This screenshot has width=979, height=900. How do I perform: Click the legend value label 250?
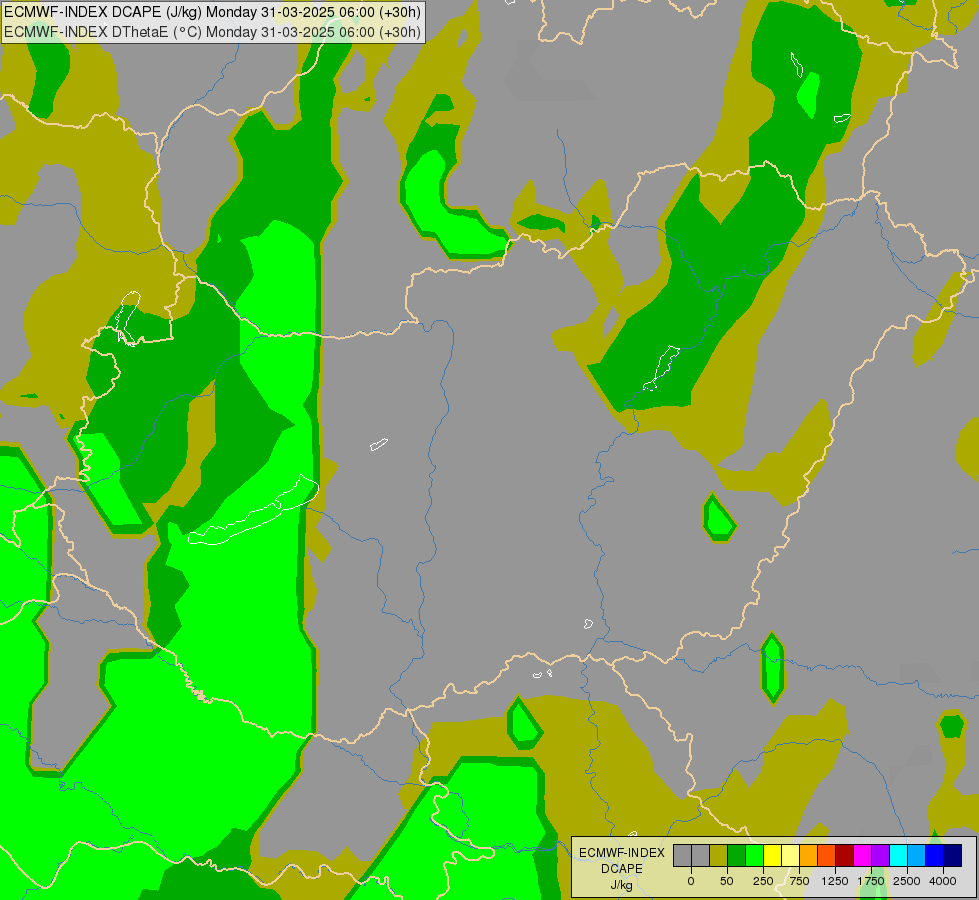pos(763,881)
